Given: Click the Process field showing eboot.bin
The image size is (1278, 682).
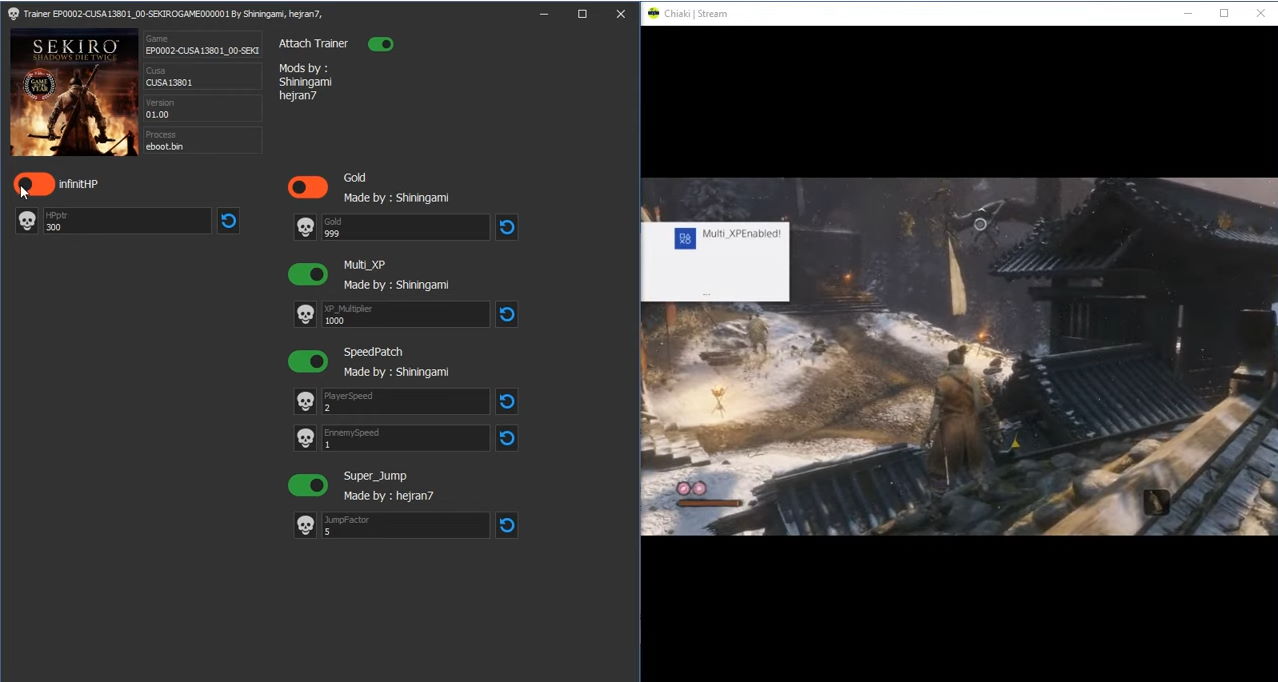Looking at the screenshot, I should pos(203,140).
